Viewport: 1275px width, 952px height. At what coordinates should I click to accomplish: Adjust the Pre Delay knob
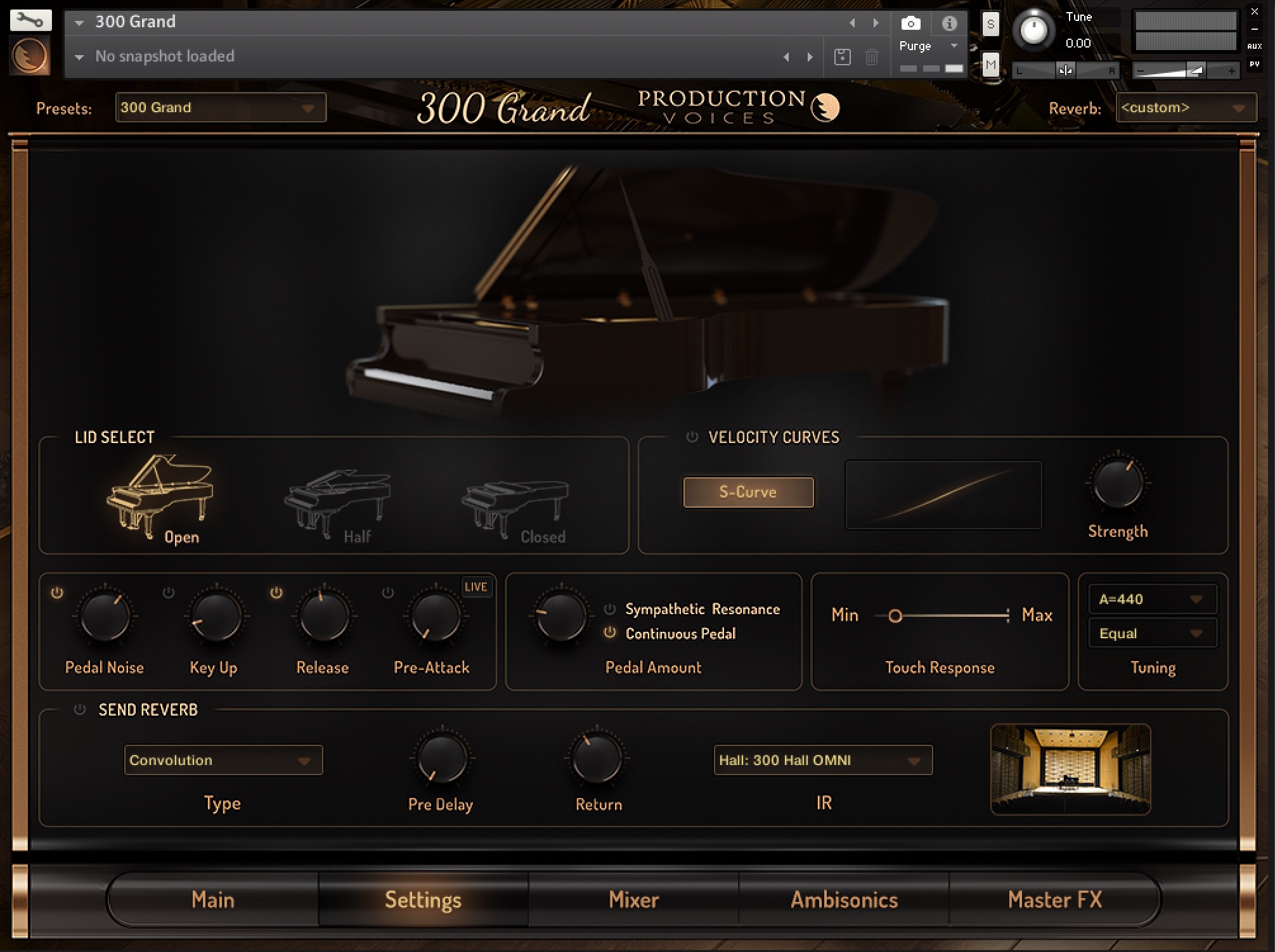click(x=442, y=757)
